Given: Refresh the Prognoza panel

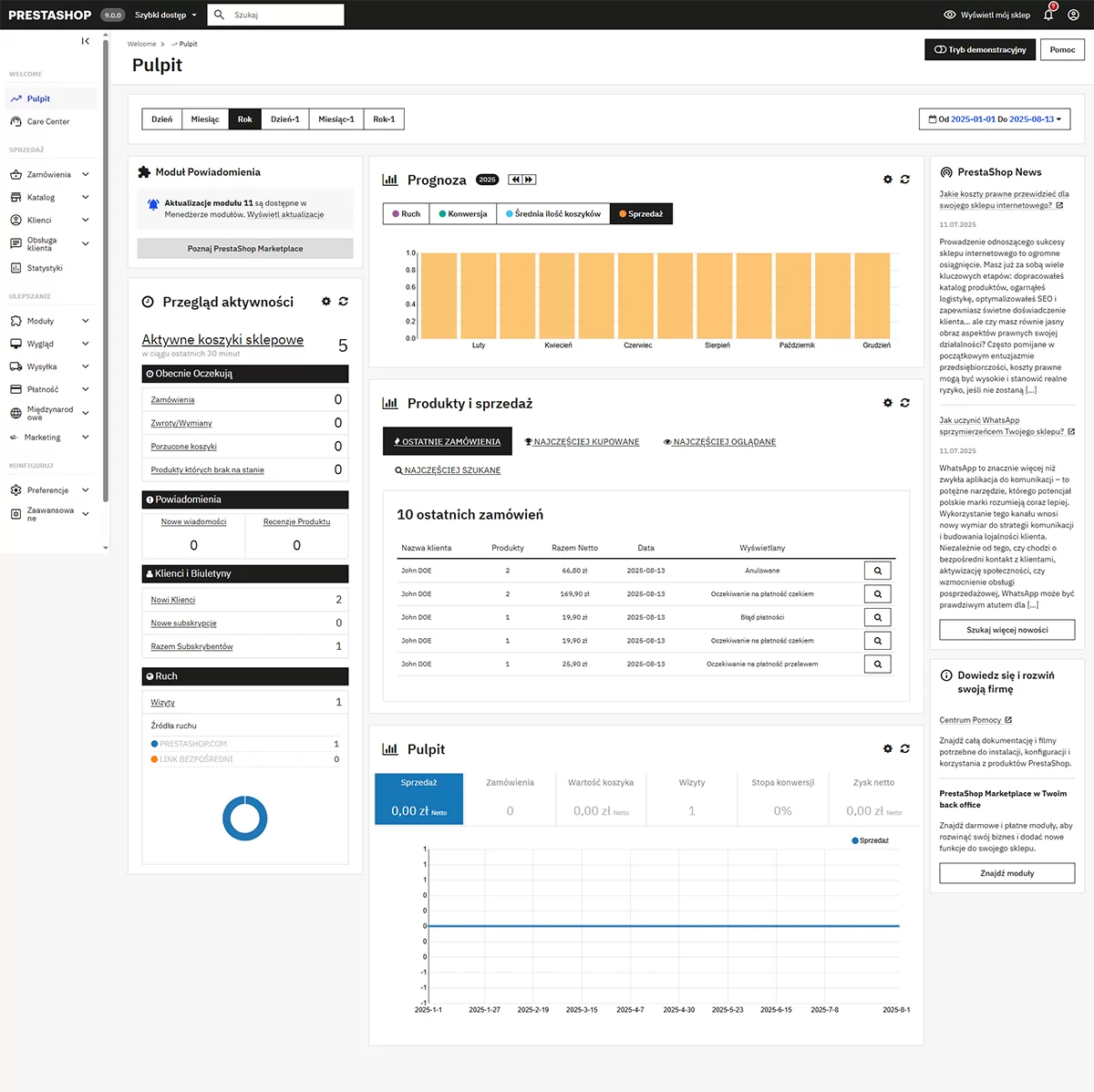Looking at the screenshot, I should coord(904,180).
